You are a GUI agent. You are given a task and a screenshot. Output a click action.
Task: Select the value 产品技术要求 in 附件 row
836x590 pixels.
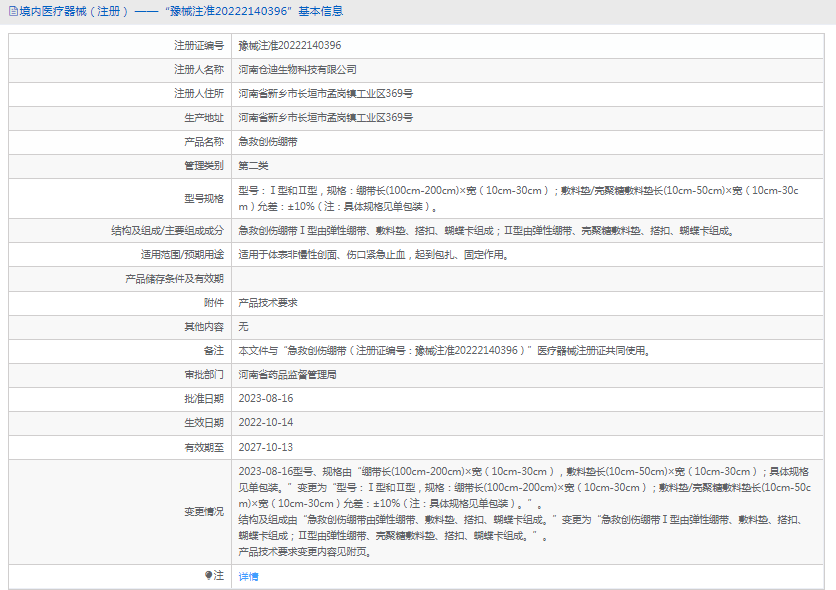[268, 302]
